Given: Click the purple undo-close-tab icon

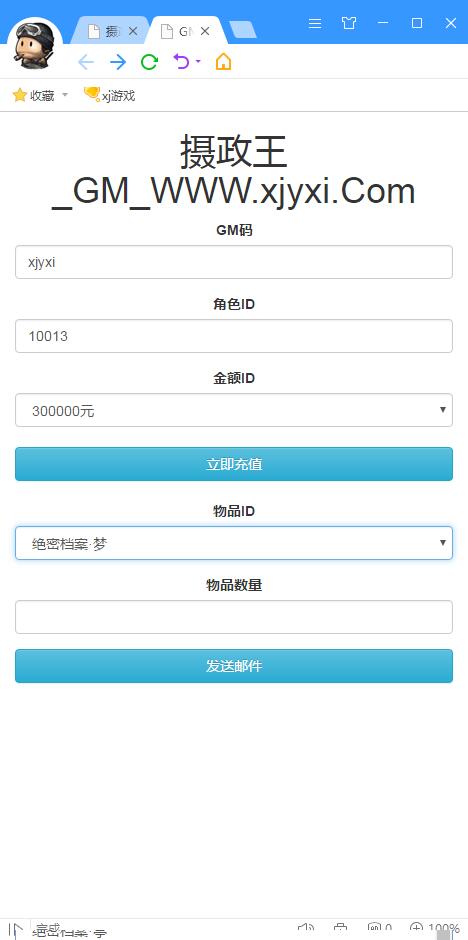Looking at the screenshot, I should coord(181,61).
